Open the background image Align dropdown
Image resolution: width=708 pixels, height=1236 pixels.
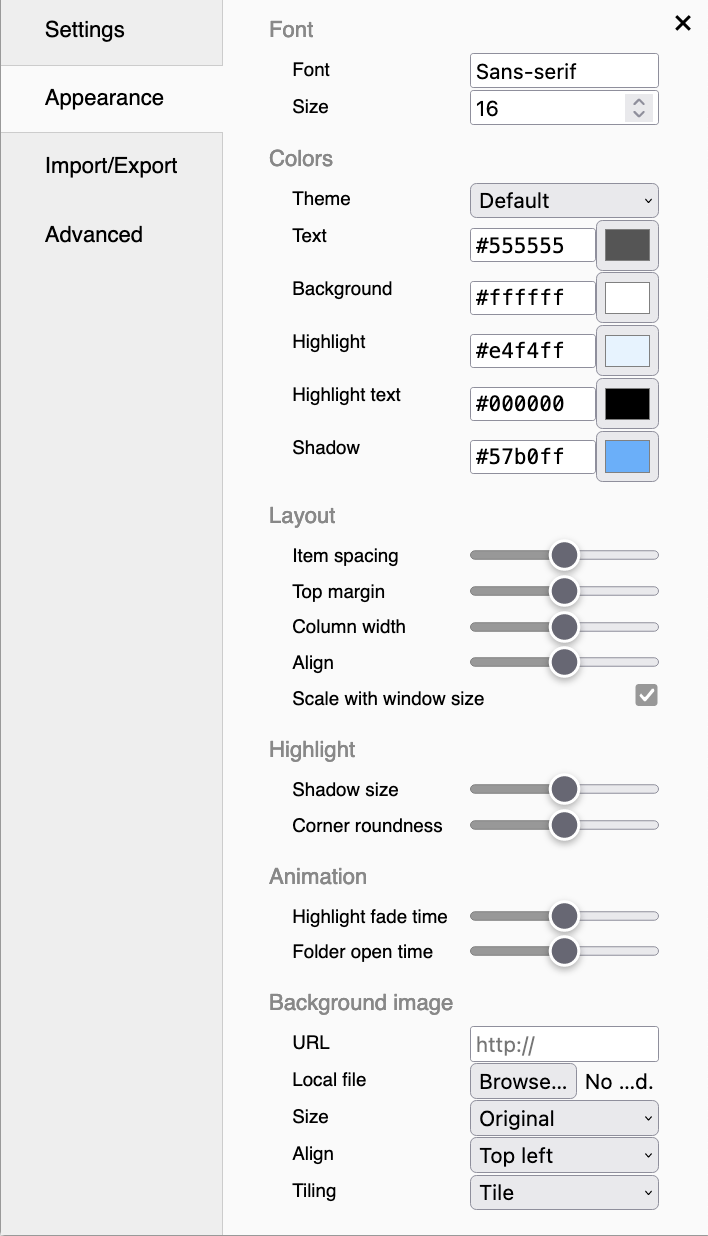coord(564,1155)
